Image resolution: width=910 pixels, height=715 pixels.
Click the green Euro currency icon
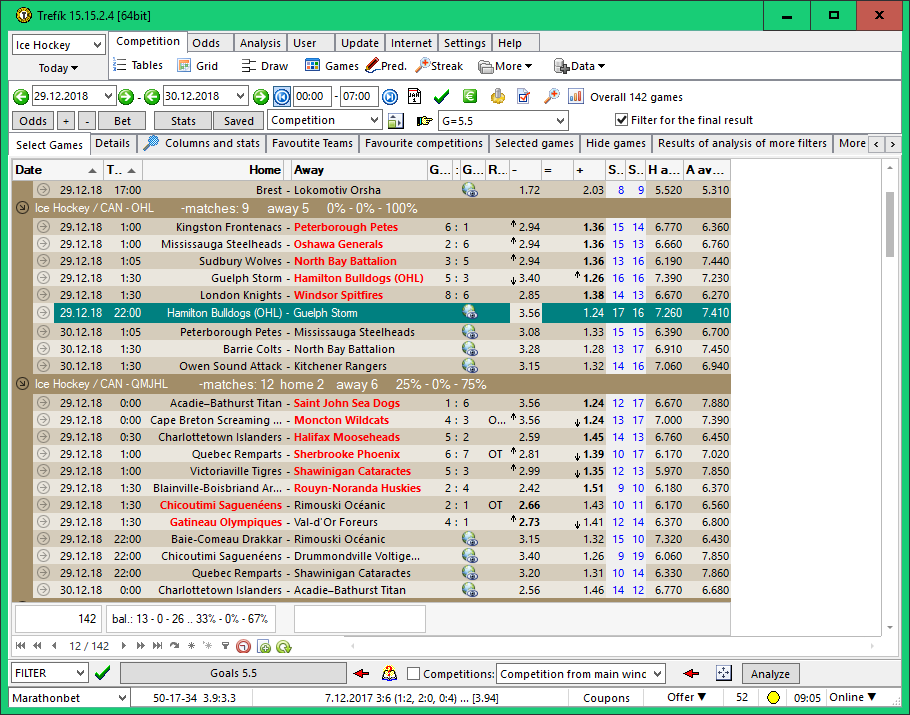point(469,96)
